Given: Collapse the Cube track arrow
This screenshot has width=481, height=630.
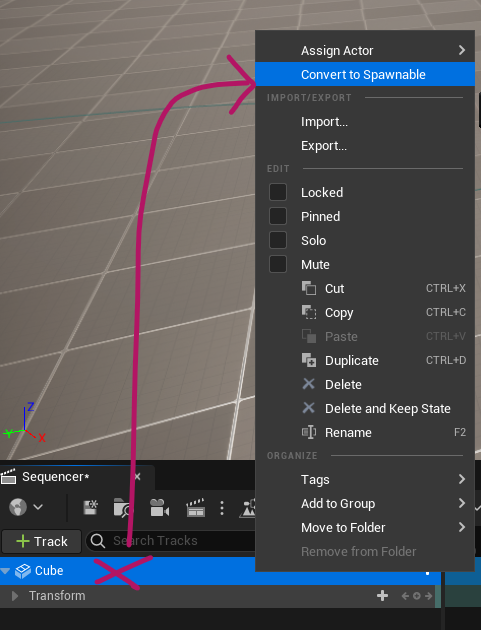Looking at the screenshot, I should (x=5, y=571).
